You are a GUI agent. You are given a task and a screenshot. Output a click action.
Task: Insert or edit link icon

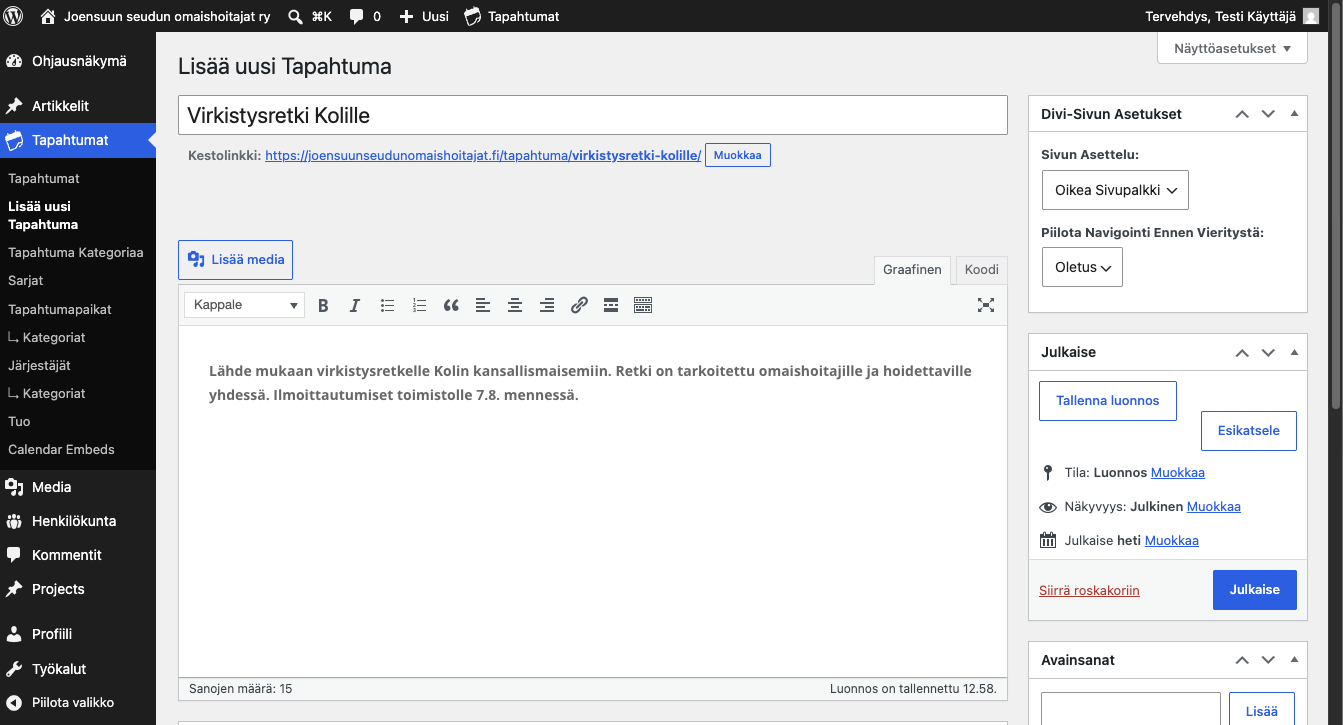[579, 305]
